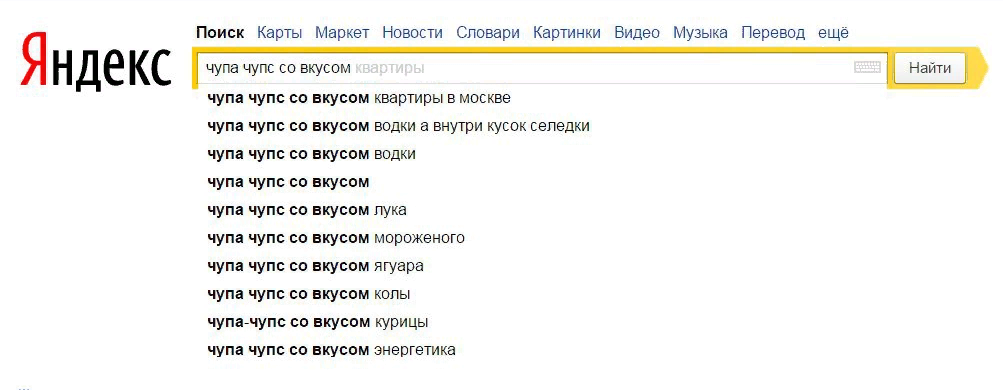
Task: Open the Карты tab
Action: click(x=280, y=33)
